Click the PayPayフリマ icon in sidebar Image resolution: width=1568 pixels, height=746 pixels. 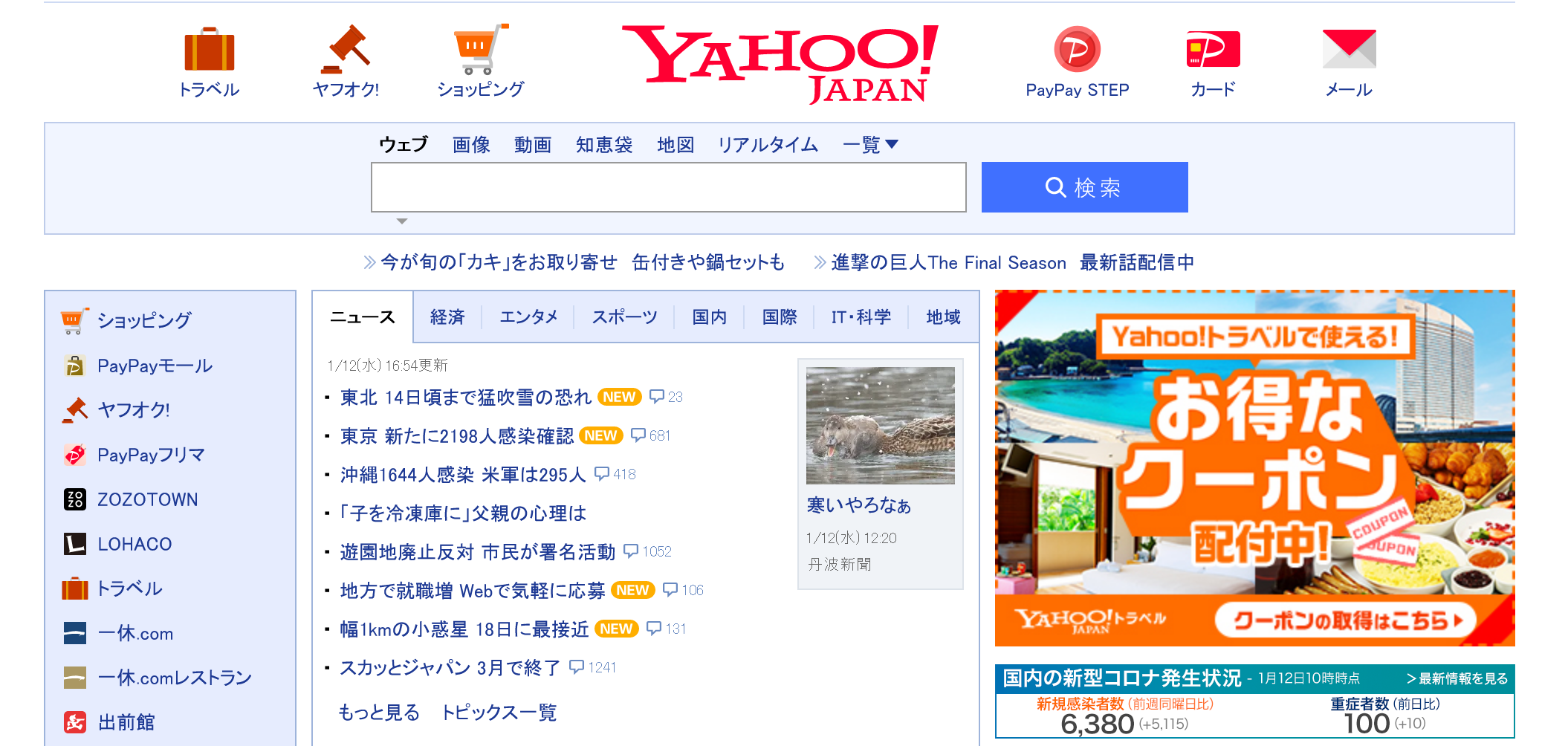(x=74, y=455)
